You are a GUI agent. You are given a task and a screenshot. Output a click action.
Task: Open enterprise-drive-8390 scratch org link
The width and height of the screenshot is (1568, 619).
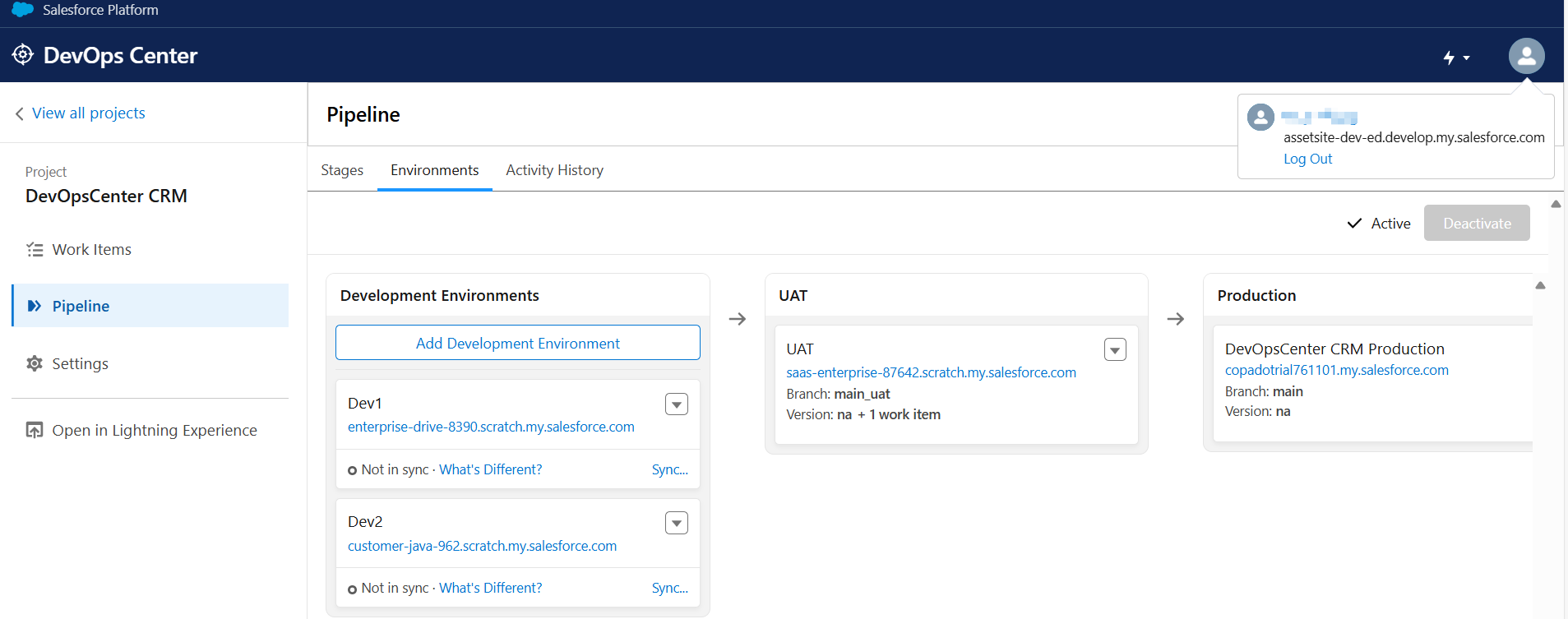click(x=491, y=427)
